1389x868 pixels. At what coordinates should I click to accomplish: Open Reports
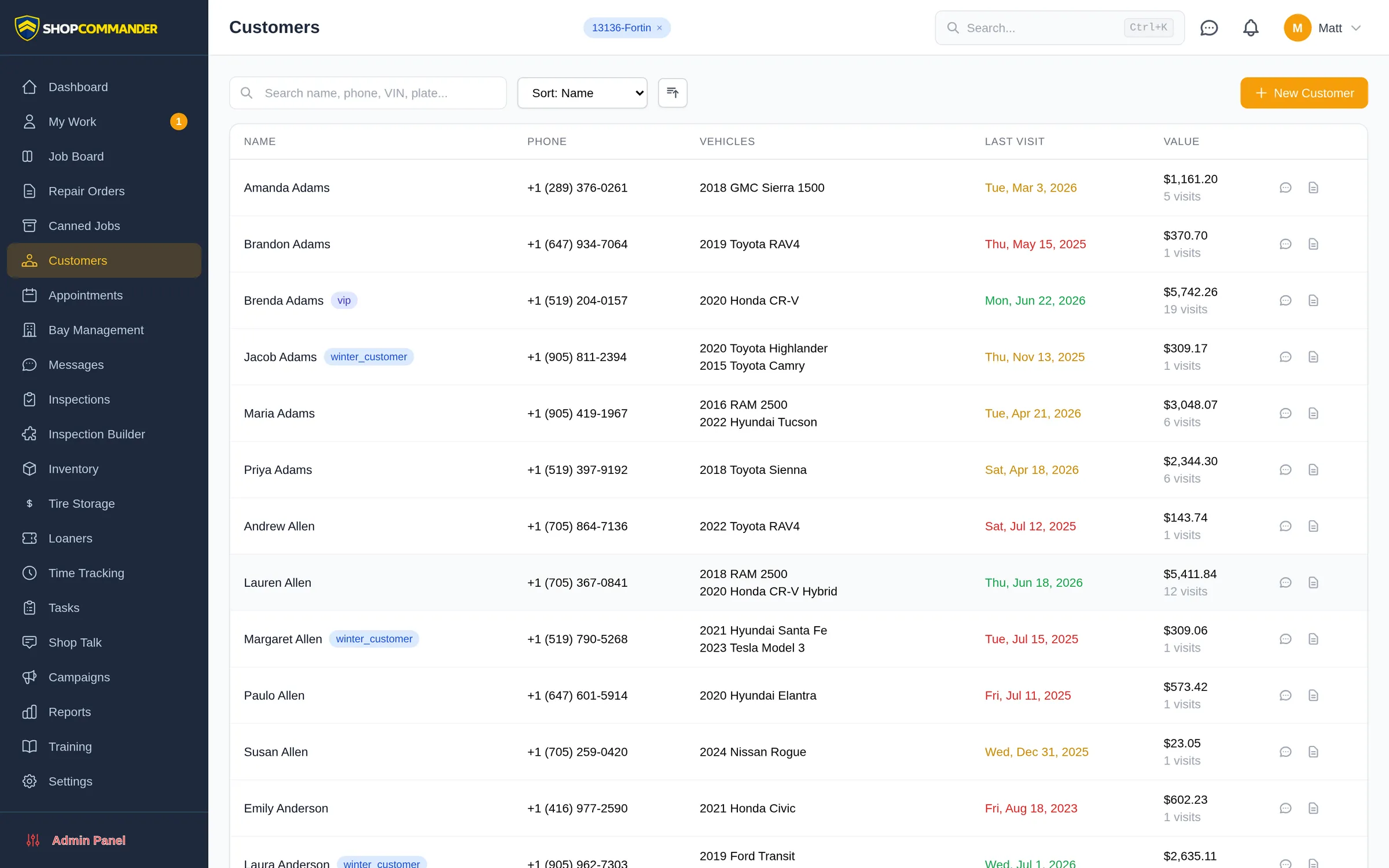104,712
